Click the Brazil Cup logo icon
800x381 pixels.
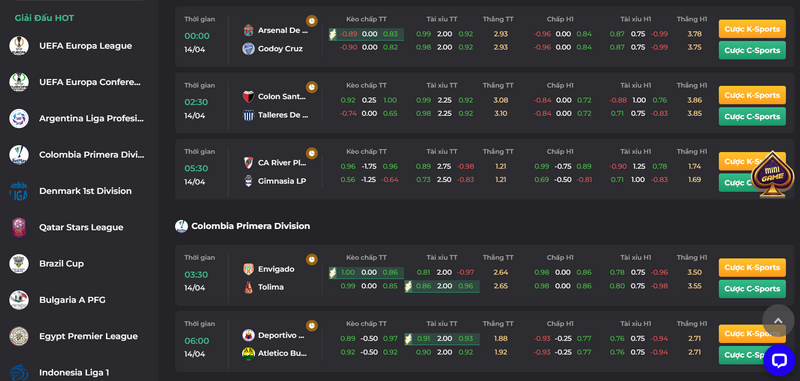tap(19, 264)
